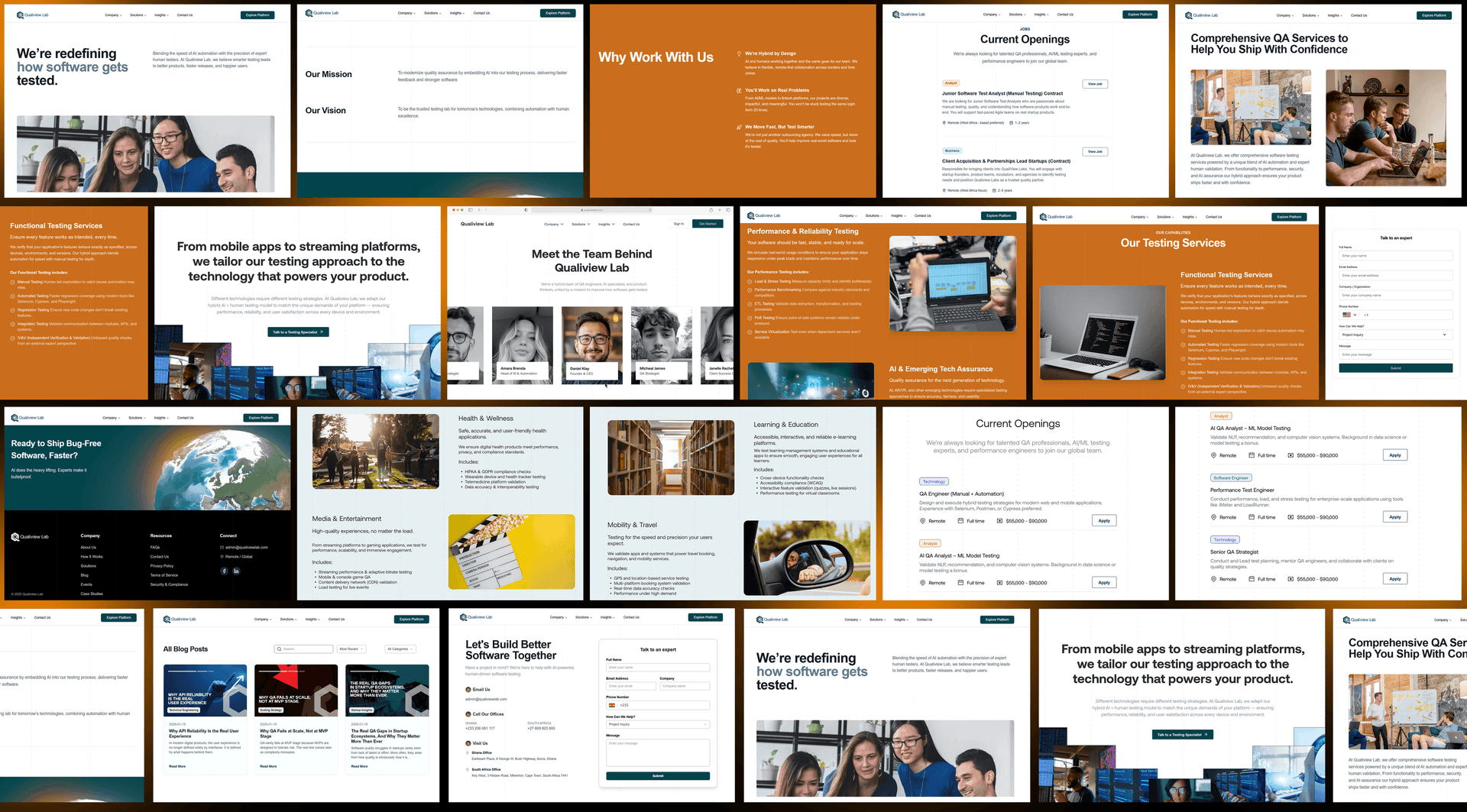Expand Company menu on Meet the Team page

(554, 225)
